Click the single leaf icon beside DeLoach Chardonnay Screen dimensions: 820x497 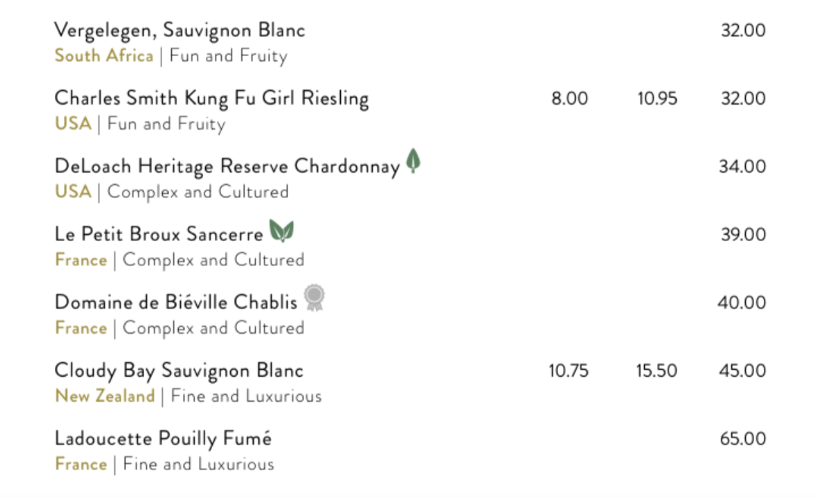[x=413, y=161]
